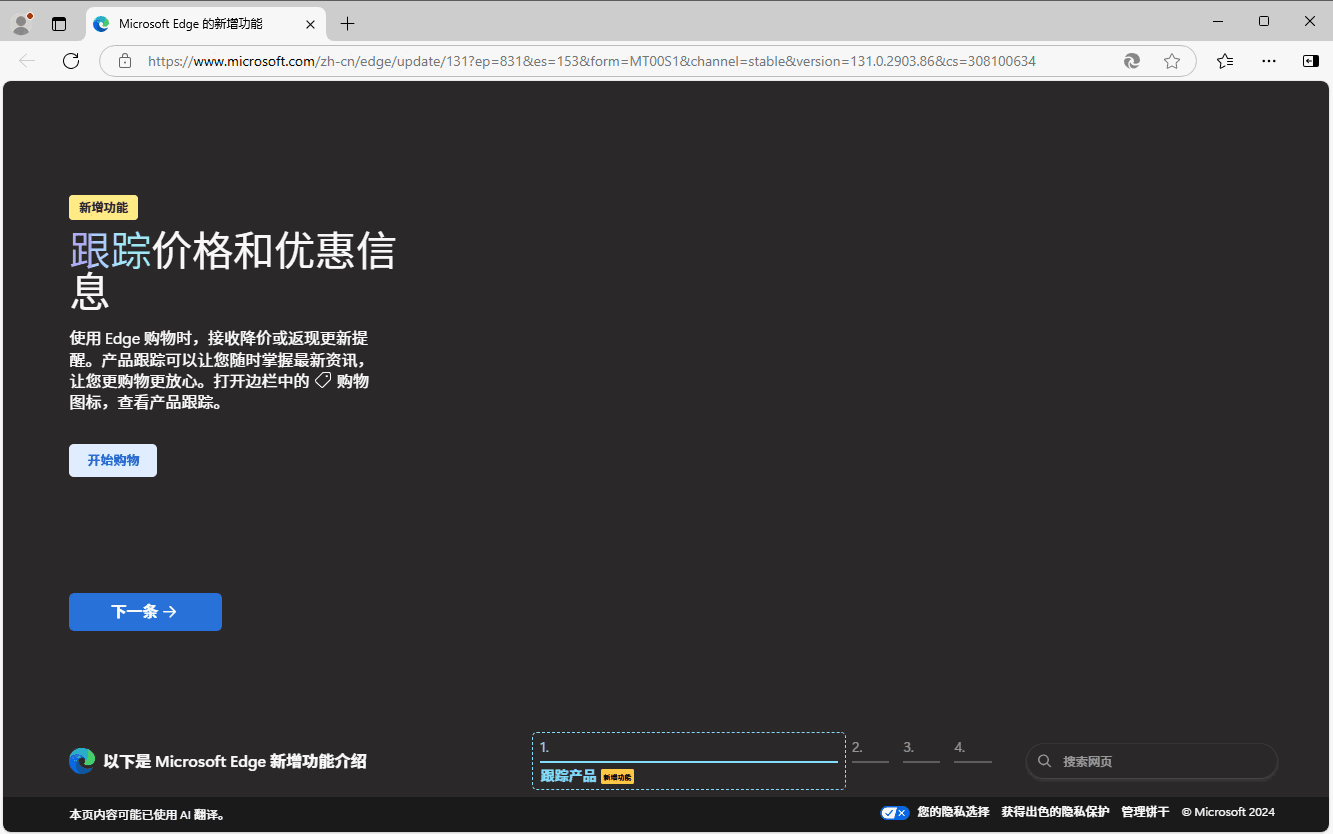Click the Edge profile avatar icon
Screen dimensions: 1333x834
21,22
